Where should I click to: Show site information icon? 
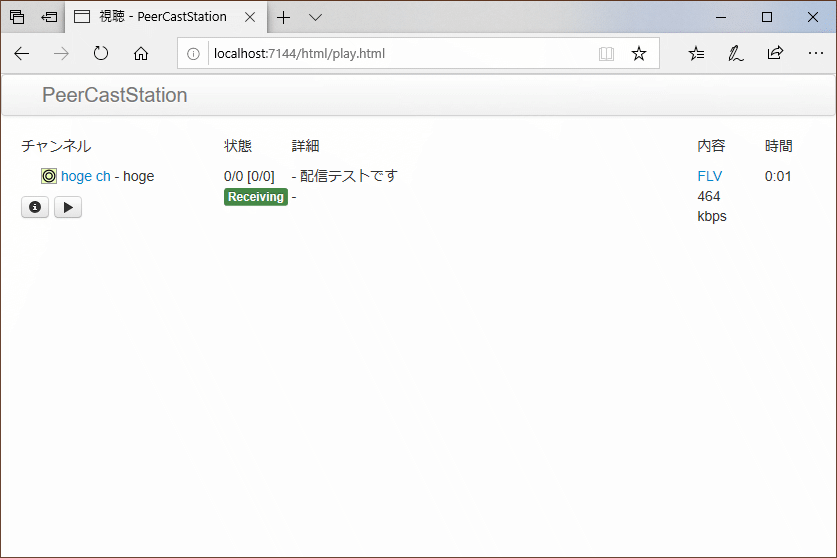(x=193, y=53)
